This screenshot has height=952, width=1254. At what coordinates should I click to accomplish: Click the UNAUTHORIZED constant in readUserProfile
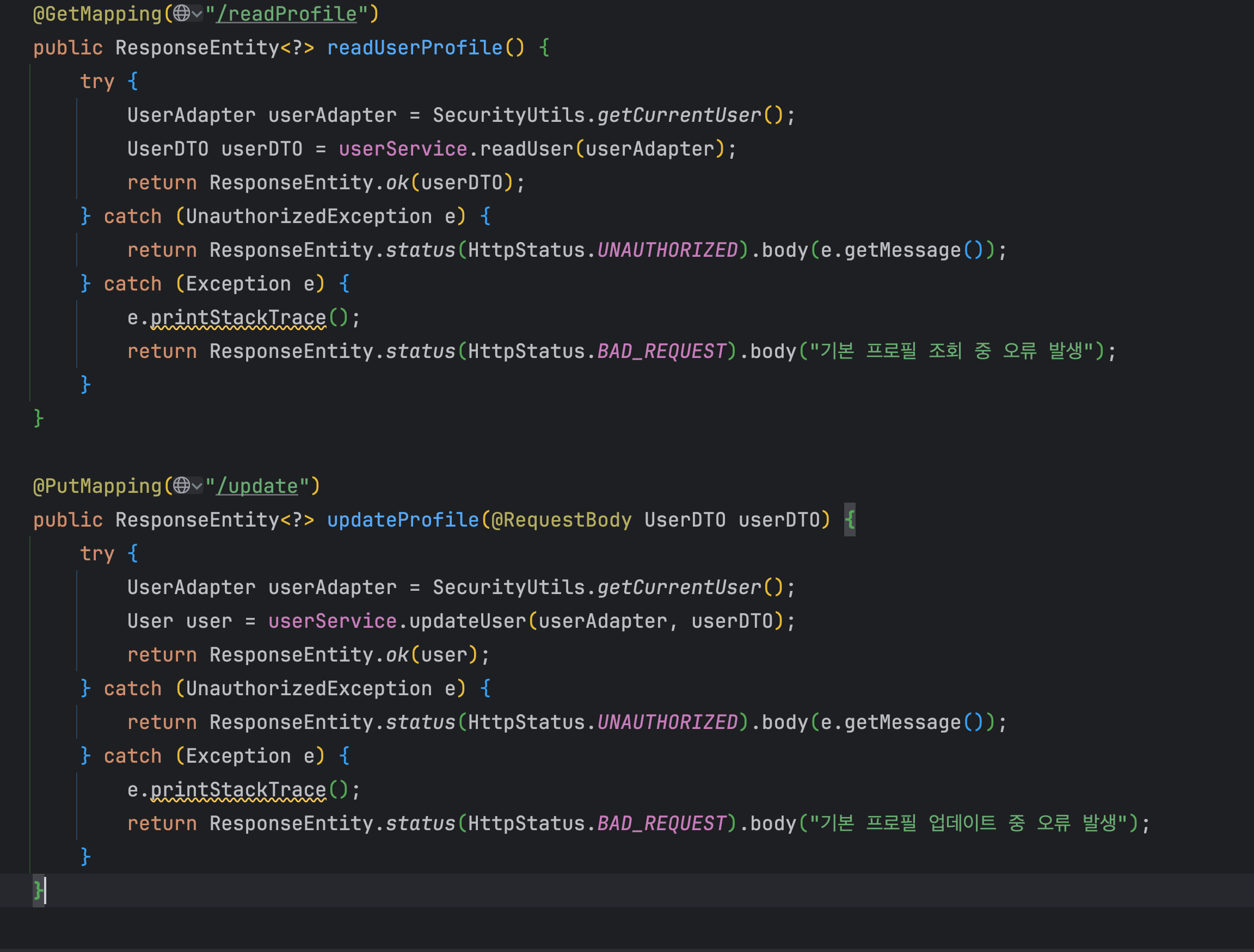pyautogui.click(x=667, y=250)
